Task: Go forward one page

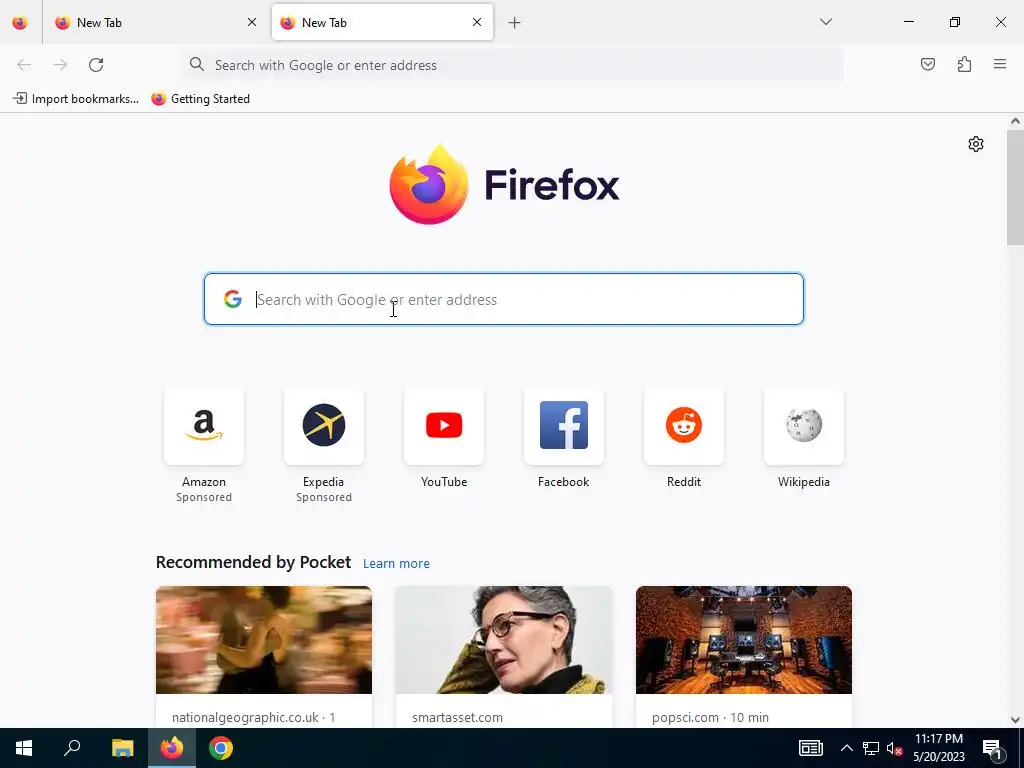Action: 60,65
